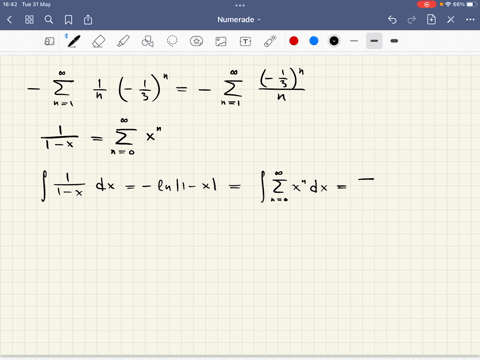
Task: Open the more options ellipsis menu
Action: pos(470,20)
